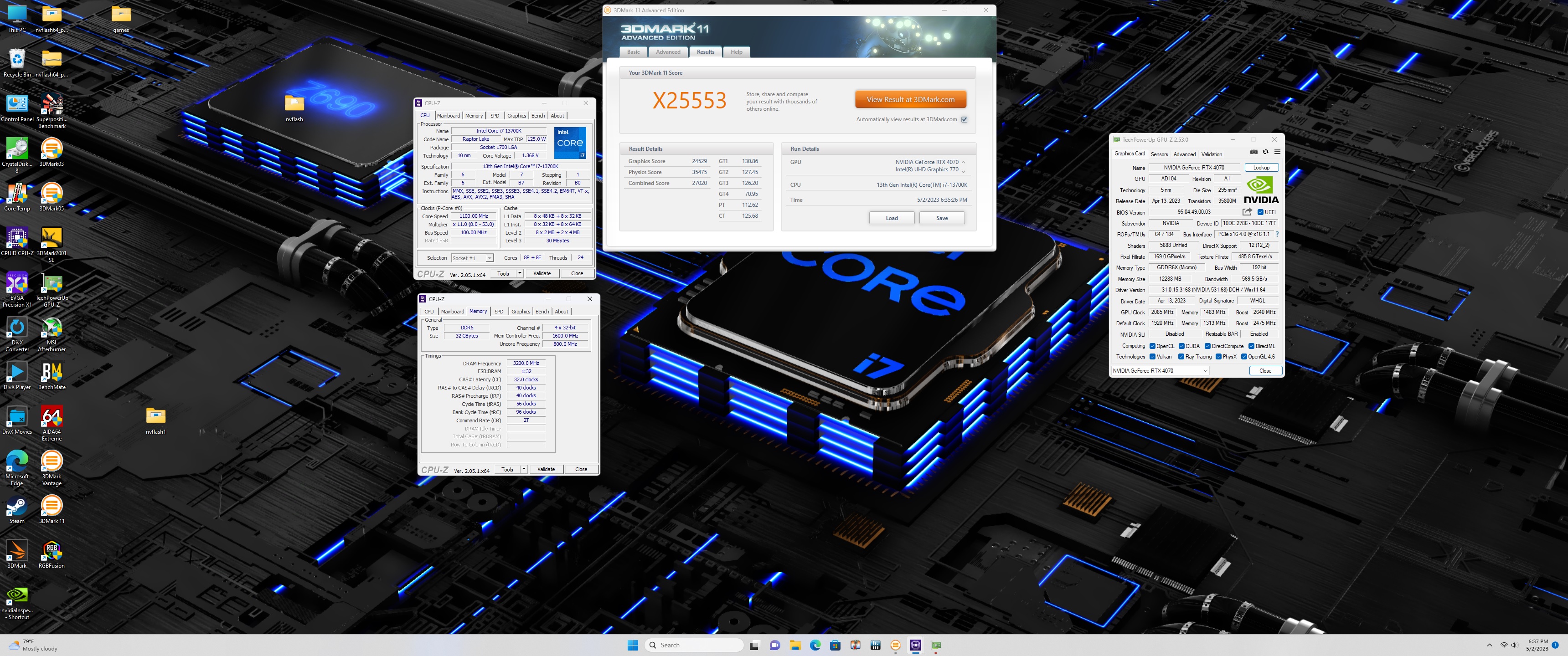
Task: Toggle the Ray Tracing checkbox in GPU-Z
Action: pyautogui.click(x=1181, y=357)
